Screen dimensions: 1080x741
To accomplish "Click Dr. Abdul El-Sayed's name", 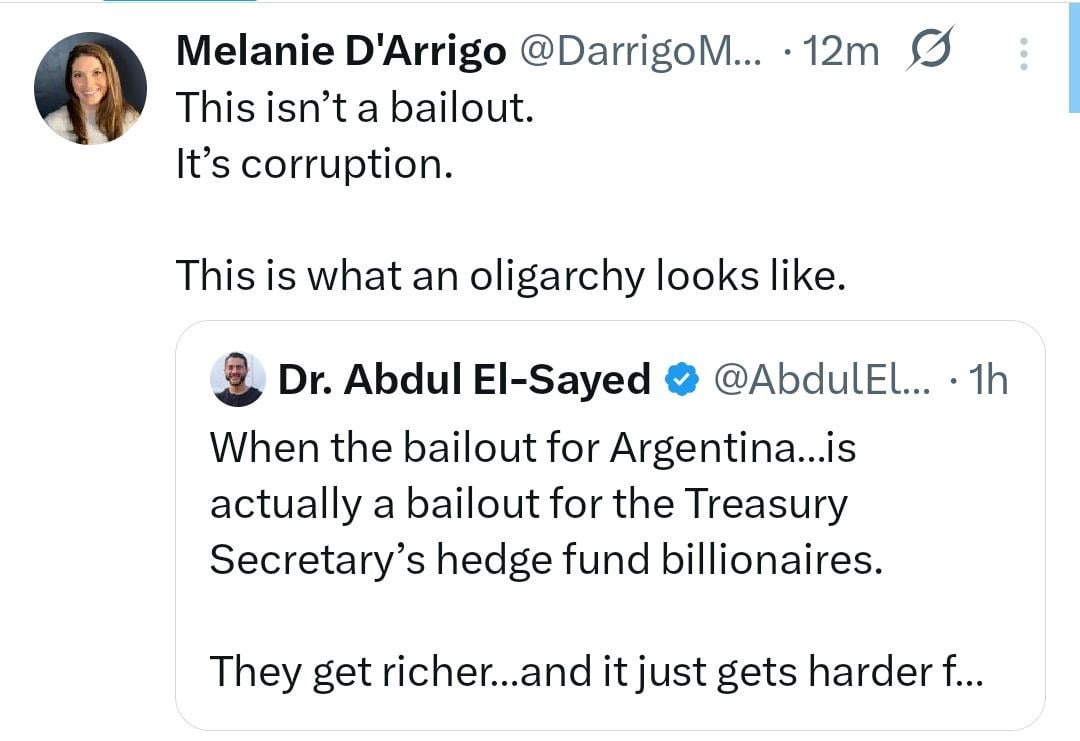I will [464, 380].
